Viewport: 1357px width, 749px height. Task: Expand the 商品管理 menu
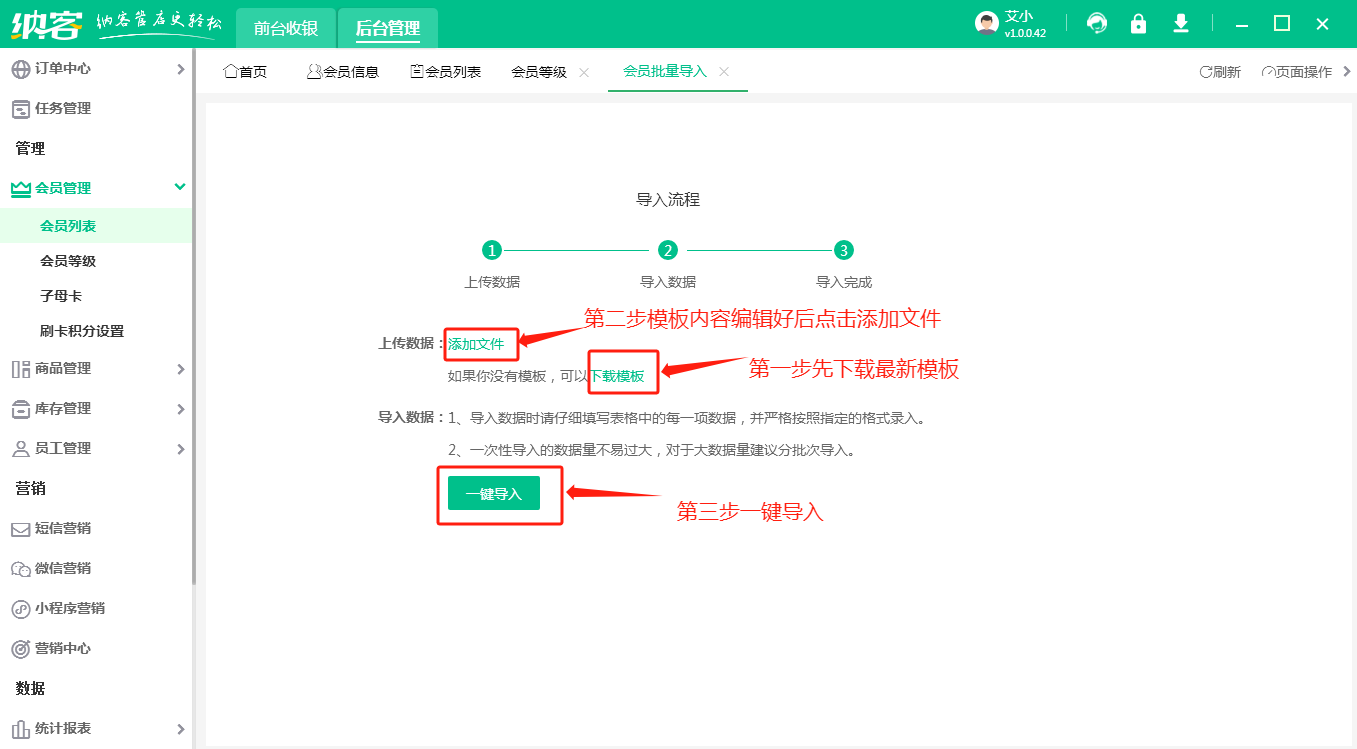(x=63, y=369)
